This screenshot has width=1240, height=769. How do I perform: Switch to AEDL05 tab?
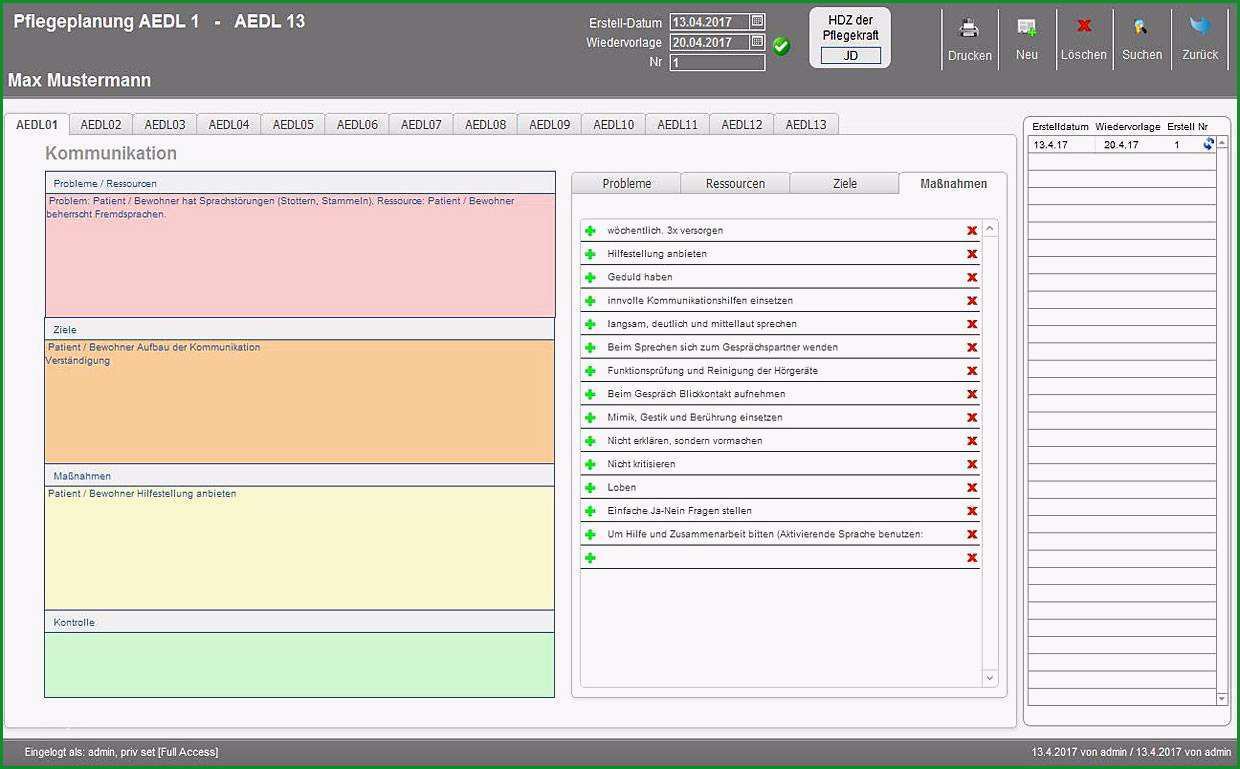click(x=293, y=125)
